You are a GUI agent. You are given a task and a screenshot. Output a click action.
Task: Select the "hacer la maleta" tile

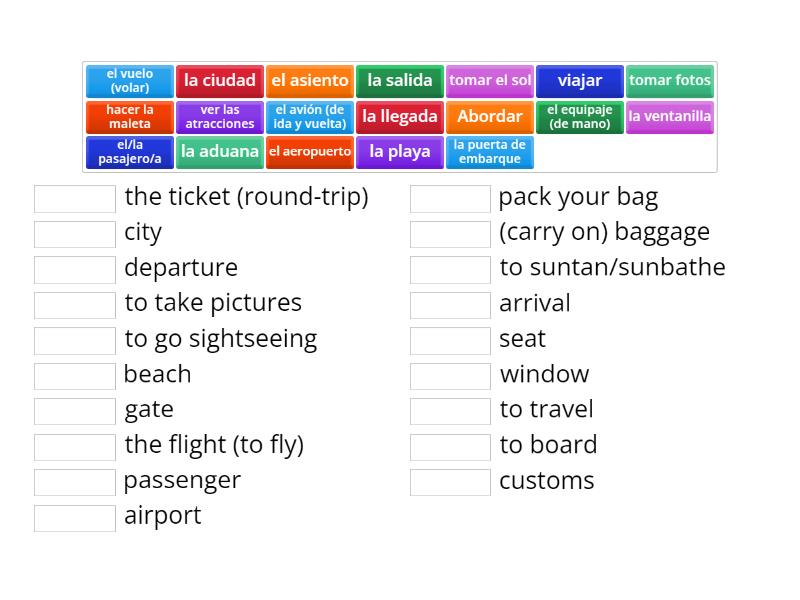pyautogui.click(x=130, y=117)
